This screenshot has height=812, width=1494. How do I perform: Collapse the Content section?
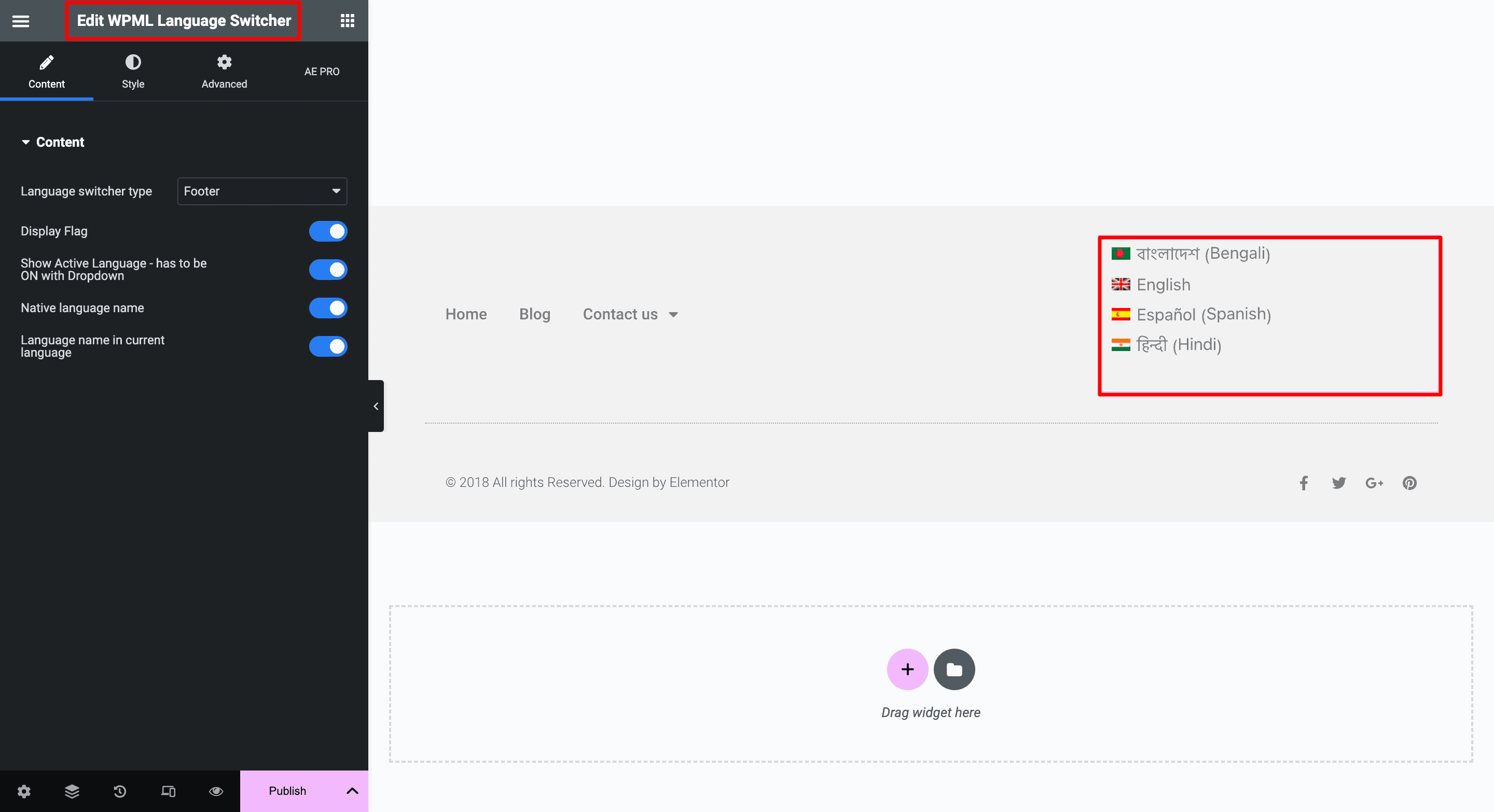pyautogui.click(x=53, y=142)
